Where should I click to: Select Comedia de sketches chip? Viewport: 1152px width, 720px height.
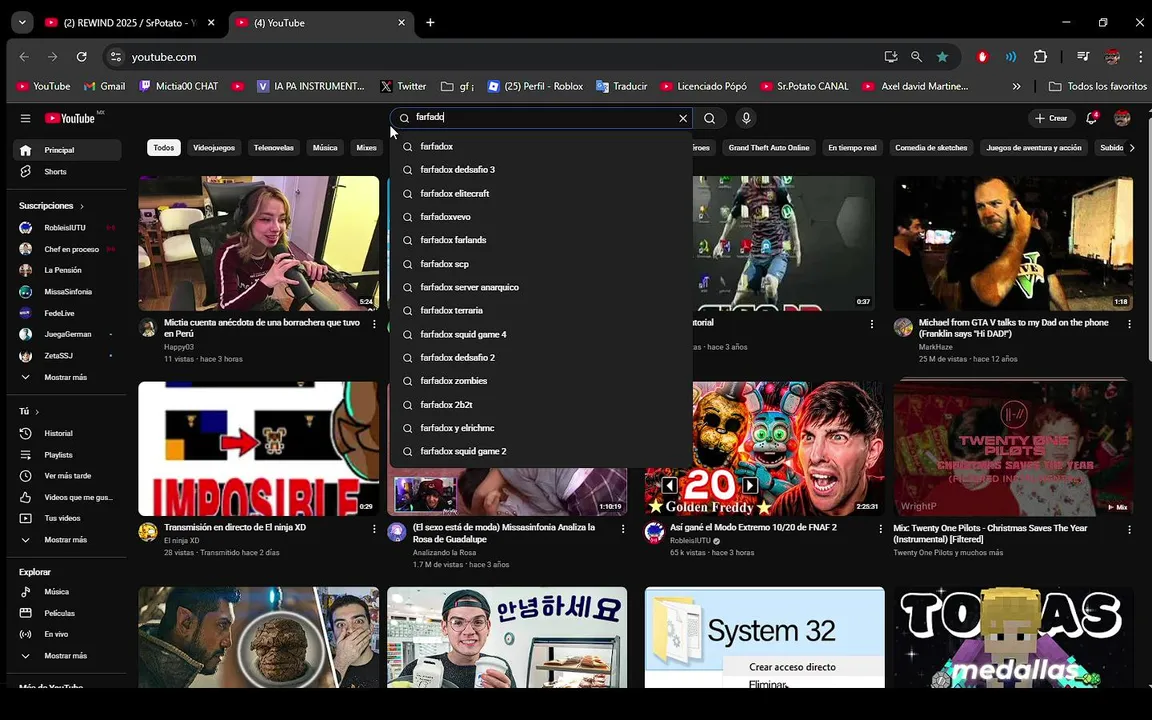tap(931, 148)
